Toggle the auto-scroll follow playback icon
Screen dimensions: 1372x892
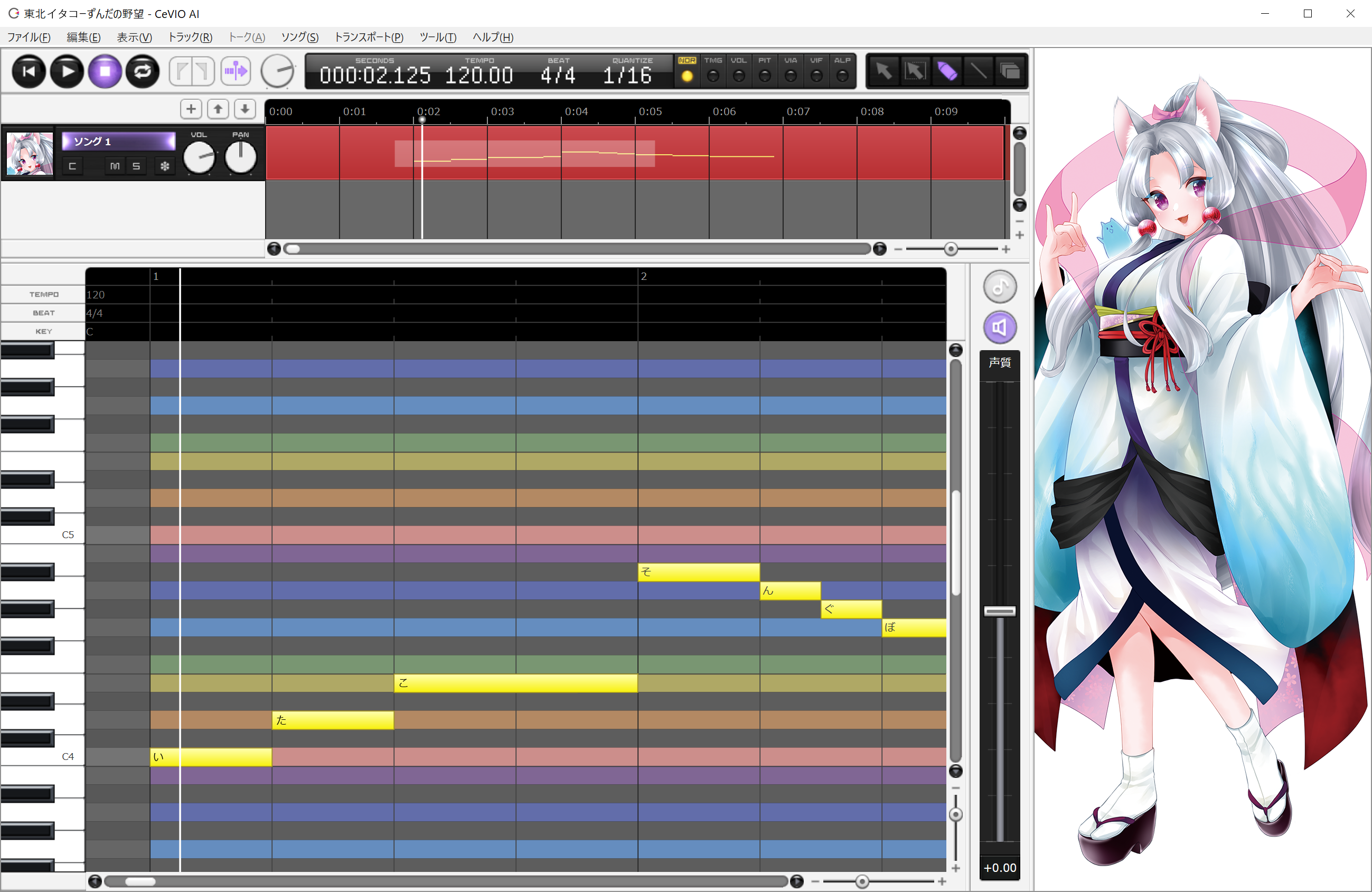tap(236, 71)
